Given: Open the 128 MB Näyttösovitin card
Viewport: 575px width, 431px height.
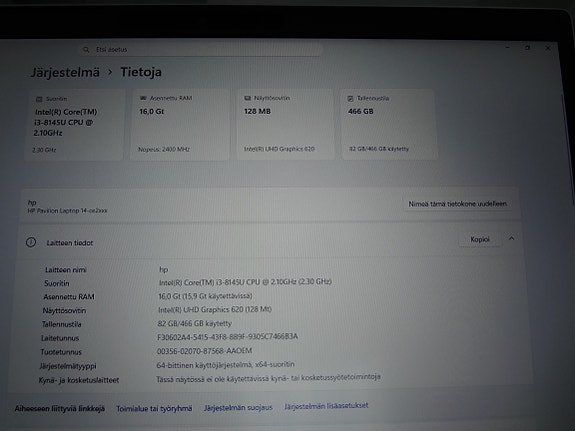Looking at the screenshot, I should tap(285, 124).
